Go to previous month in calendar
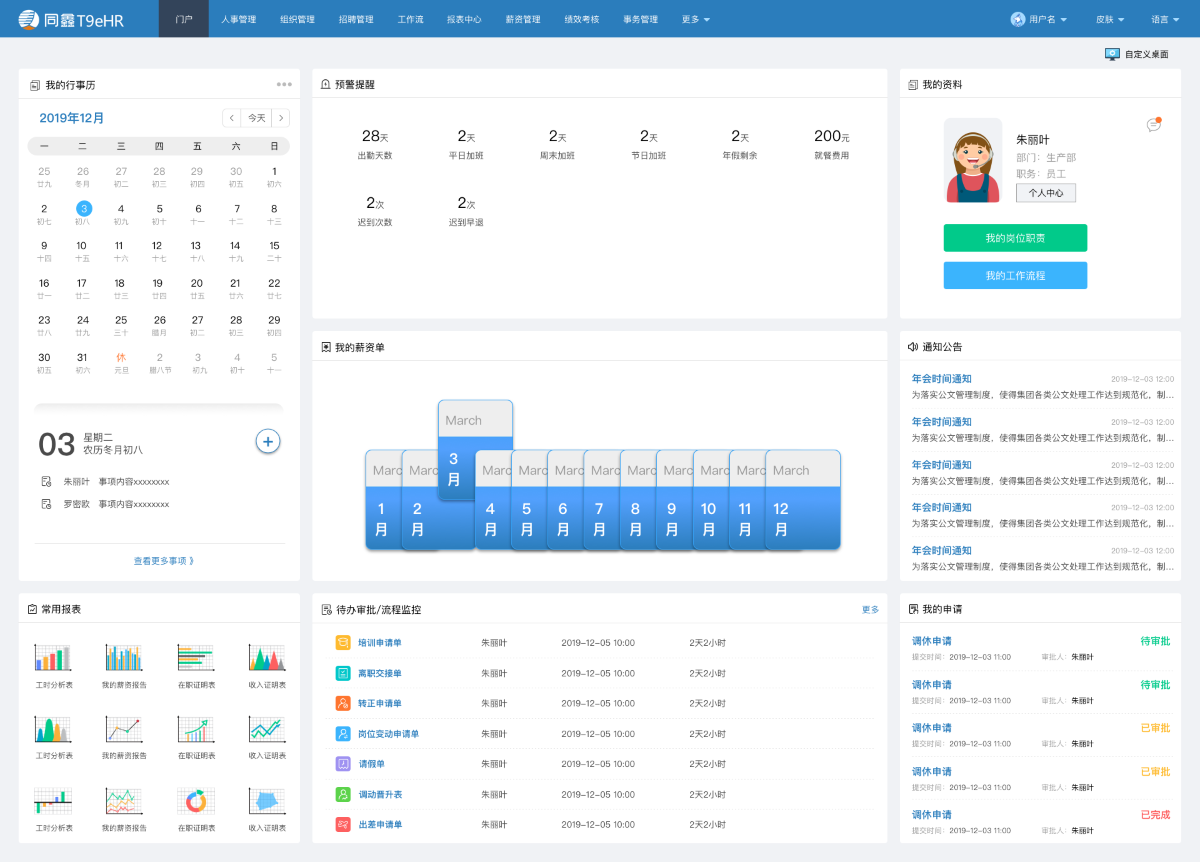This screenshot has height=862, width=1200. [x=231, y=118]
